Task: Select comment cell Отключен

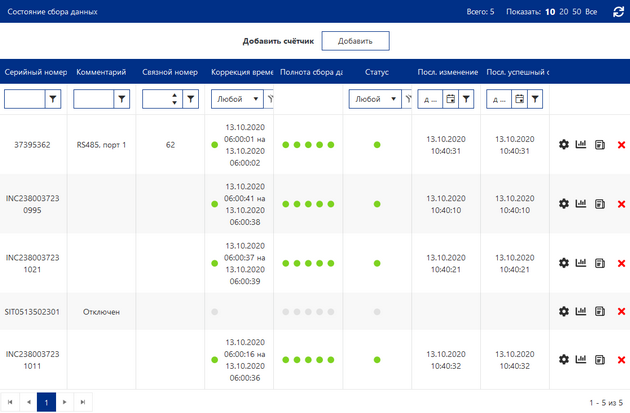Action: (101, 312)
